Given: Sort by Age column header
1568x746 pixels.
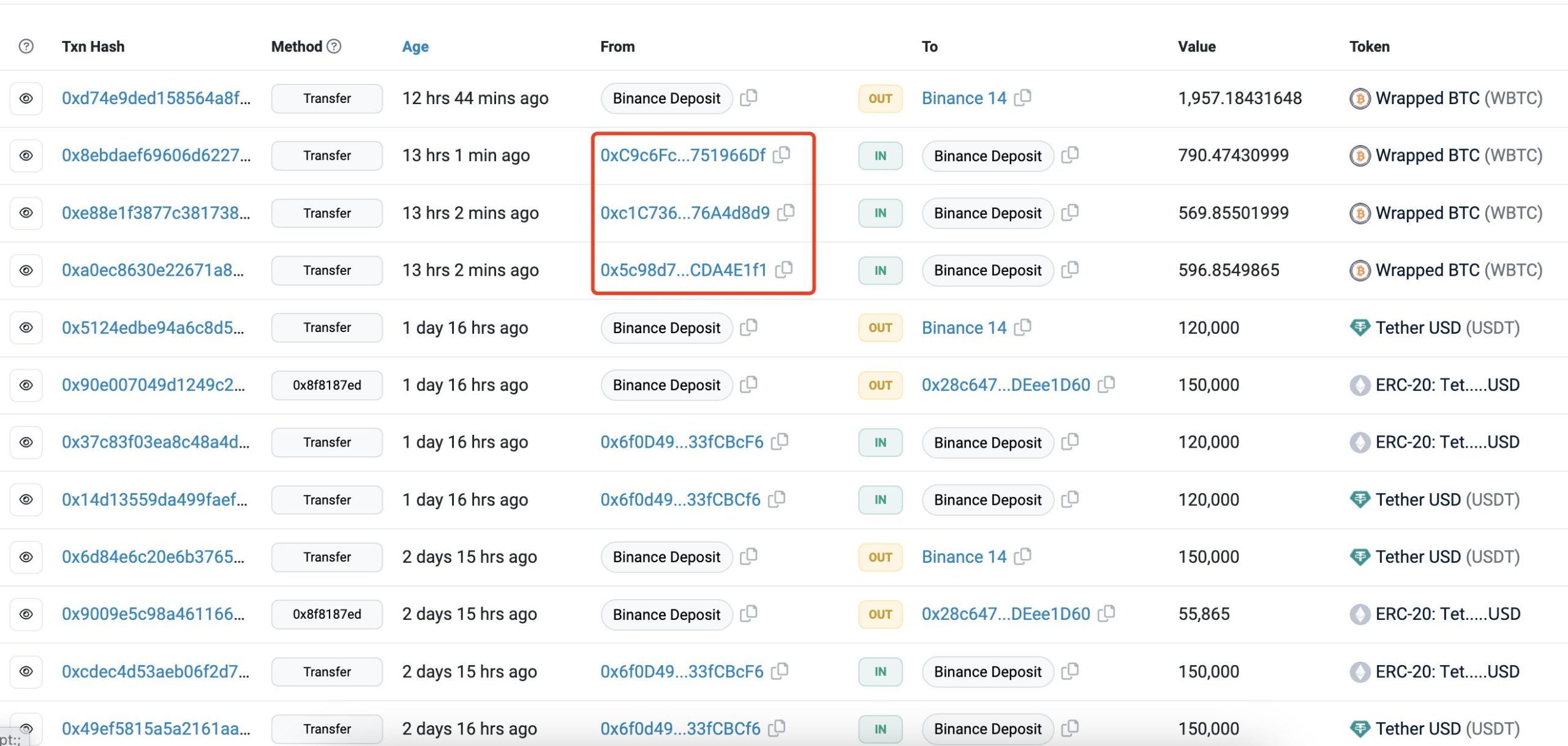Looking at the screenshot, I should (415, 47).
